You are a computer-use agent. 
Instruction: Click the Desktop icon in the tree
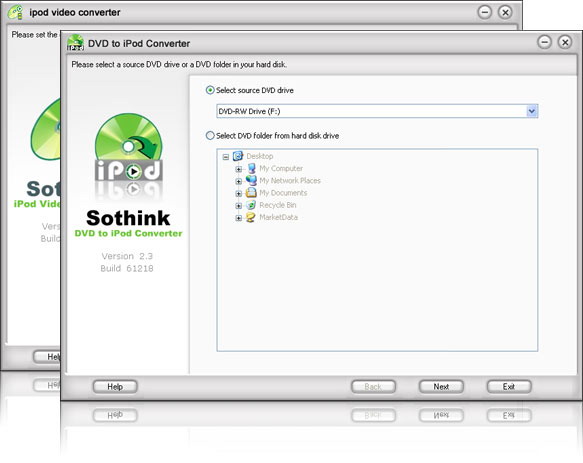(x=238, y=156)
